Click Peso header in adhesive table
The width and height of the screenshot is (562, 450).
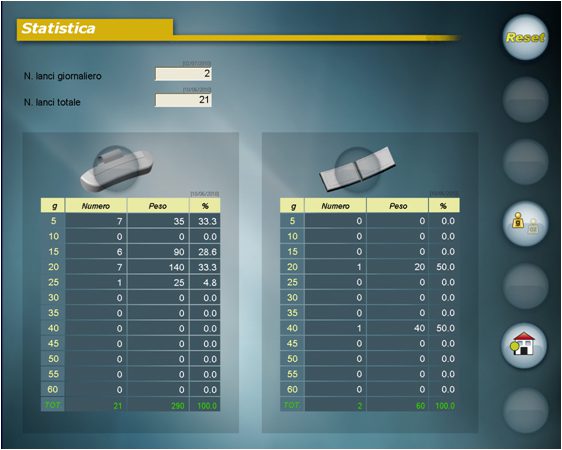397,206
